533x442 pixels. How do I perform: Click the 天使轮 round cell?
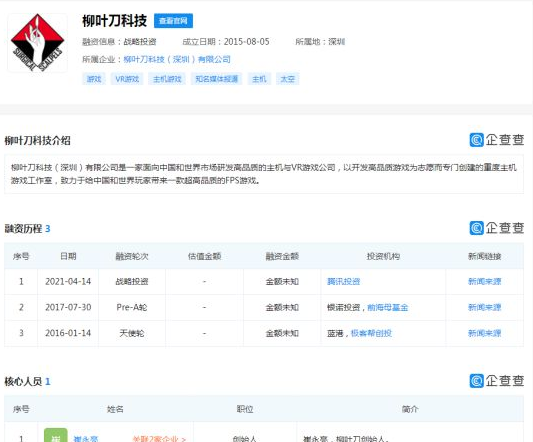pos(132,334)
